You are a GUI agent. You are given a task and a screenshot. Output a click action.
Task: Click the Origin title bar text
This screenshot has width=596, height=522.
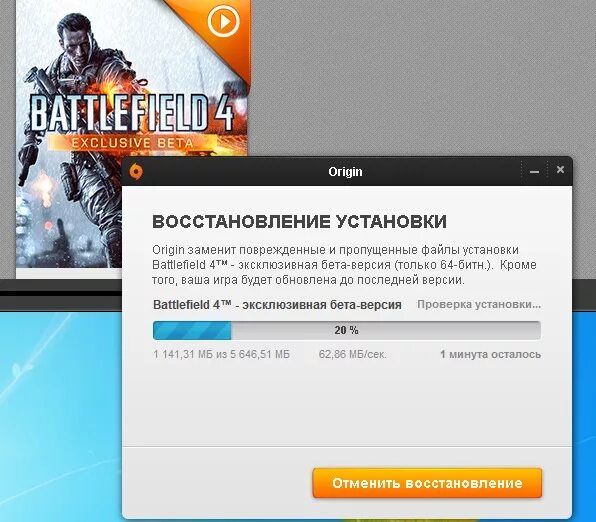[345, 172]
